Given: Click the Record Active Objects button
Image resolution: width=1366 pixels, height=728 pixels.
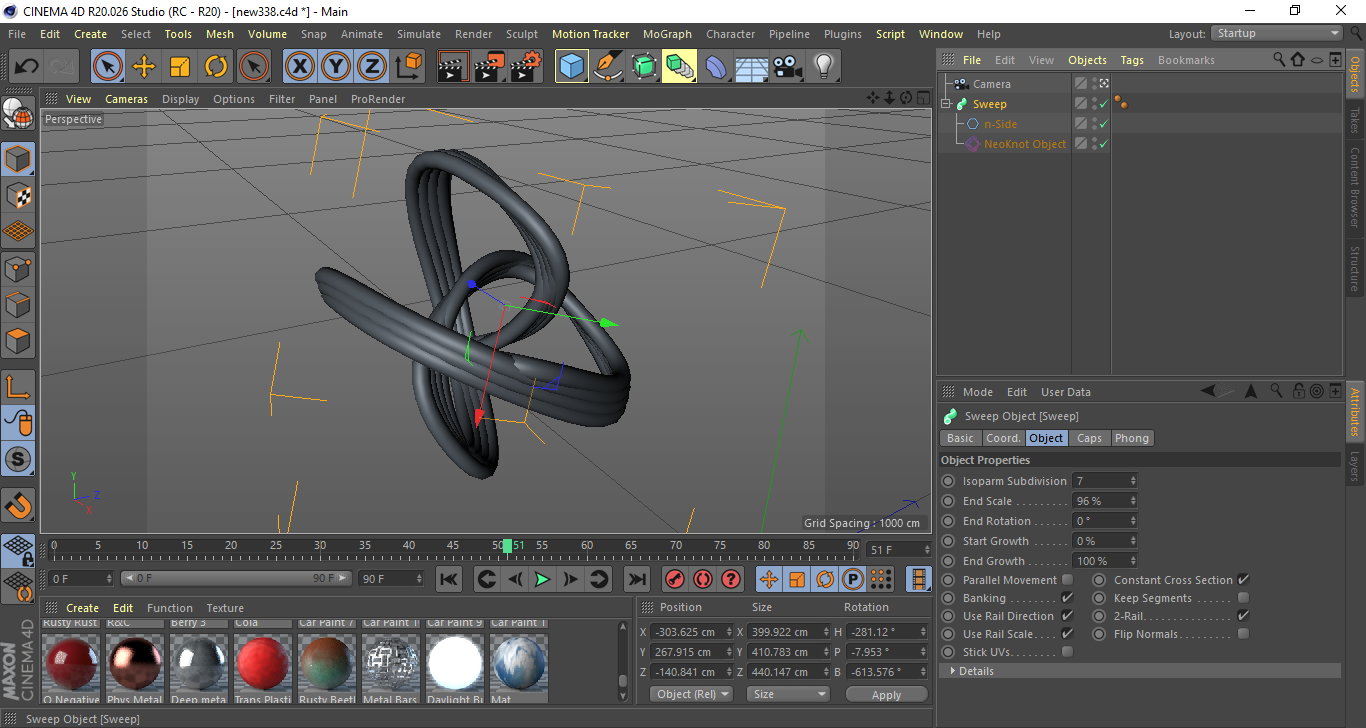Looking at the screenshot, I should [x=675, y=579].
